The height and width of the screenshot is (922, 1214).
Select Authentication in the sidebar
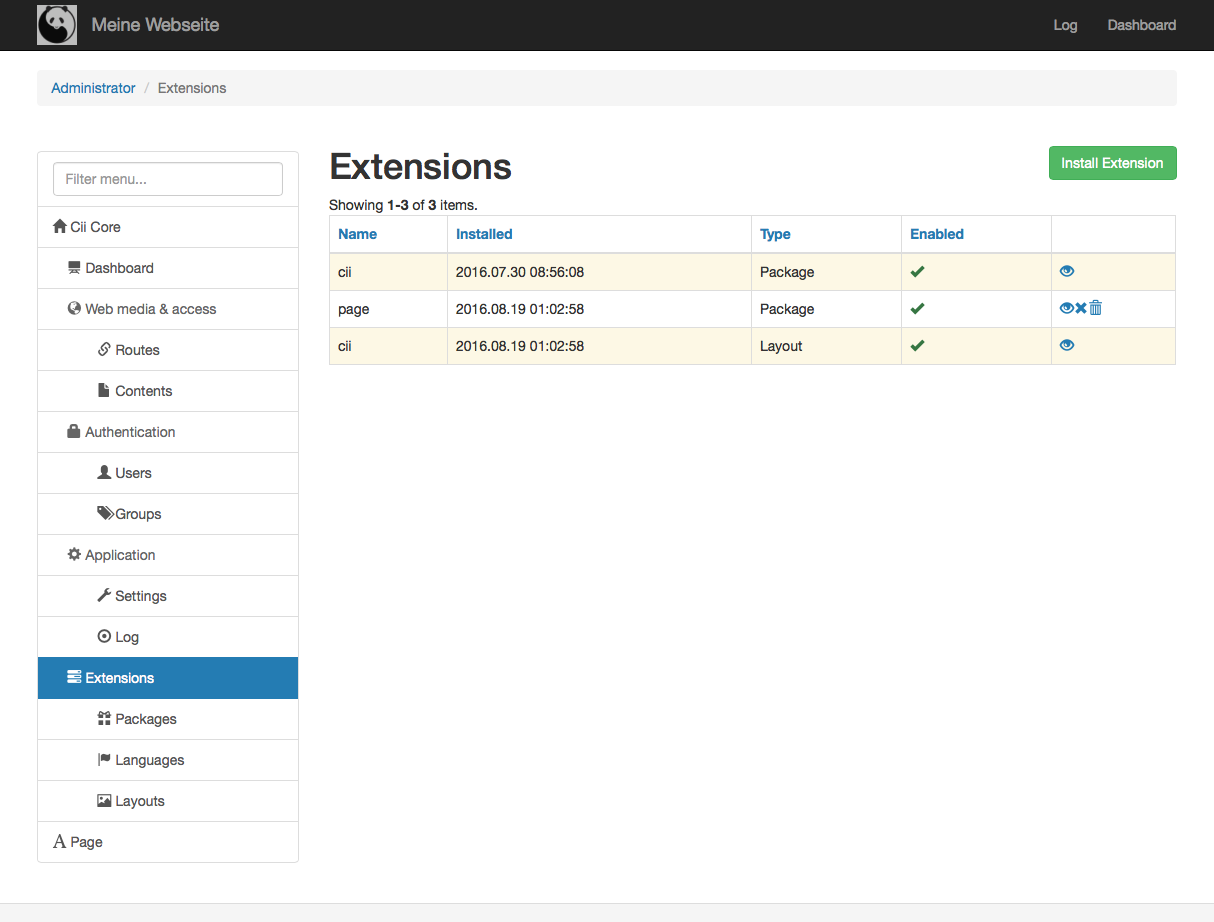168,432
